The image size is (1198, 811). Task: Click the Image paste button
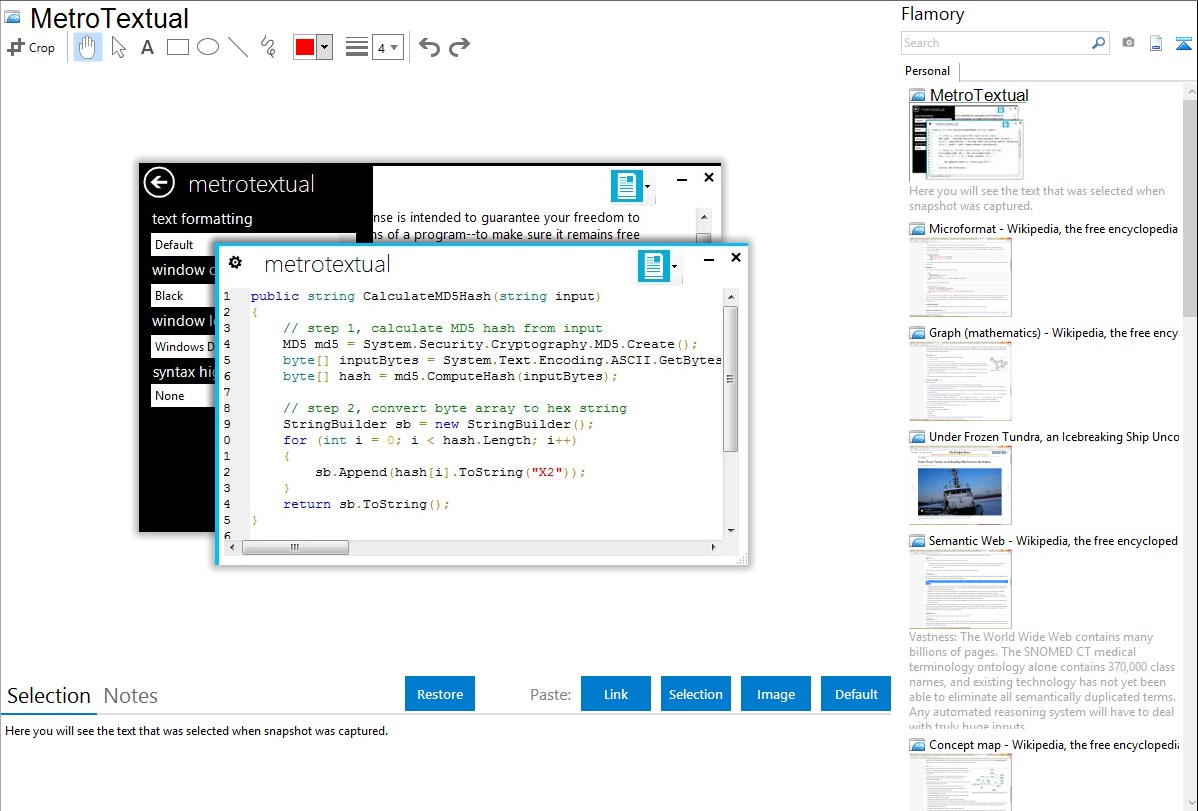[775, 694]
